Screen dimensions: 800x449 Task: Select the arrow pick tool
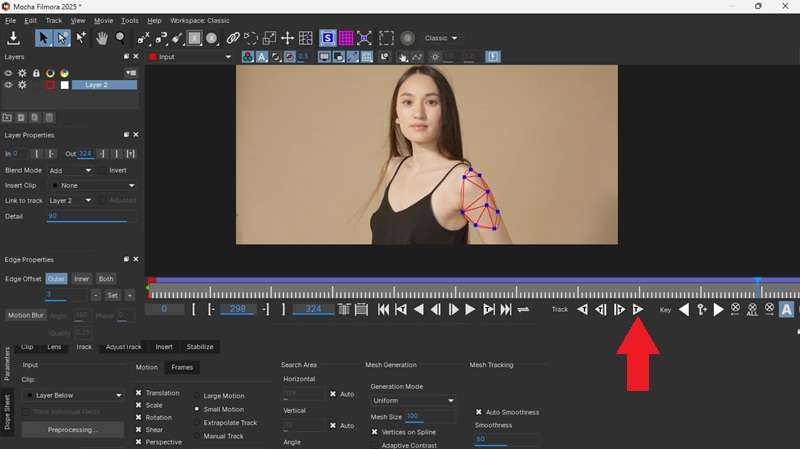tap(43, 38)
